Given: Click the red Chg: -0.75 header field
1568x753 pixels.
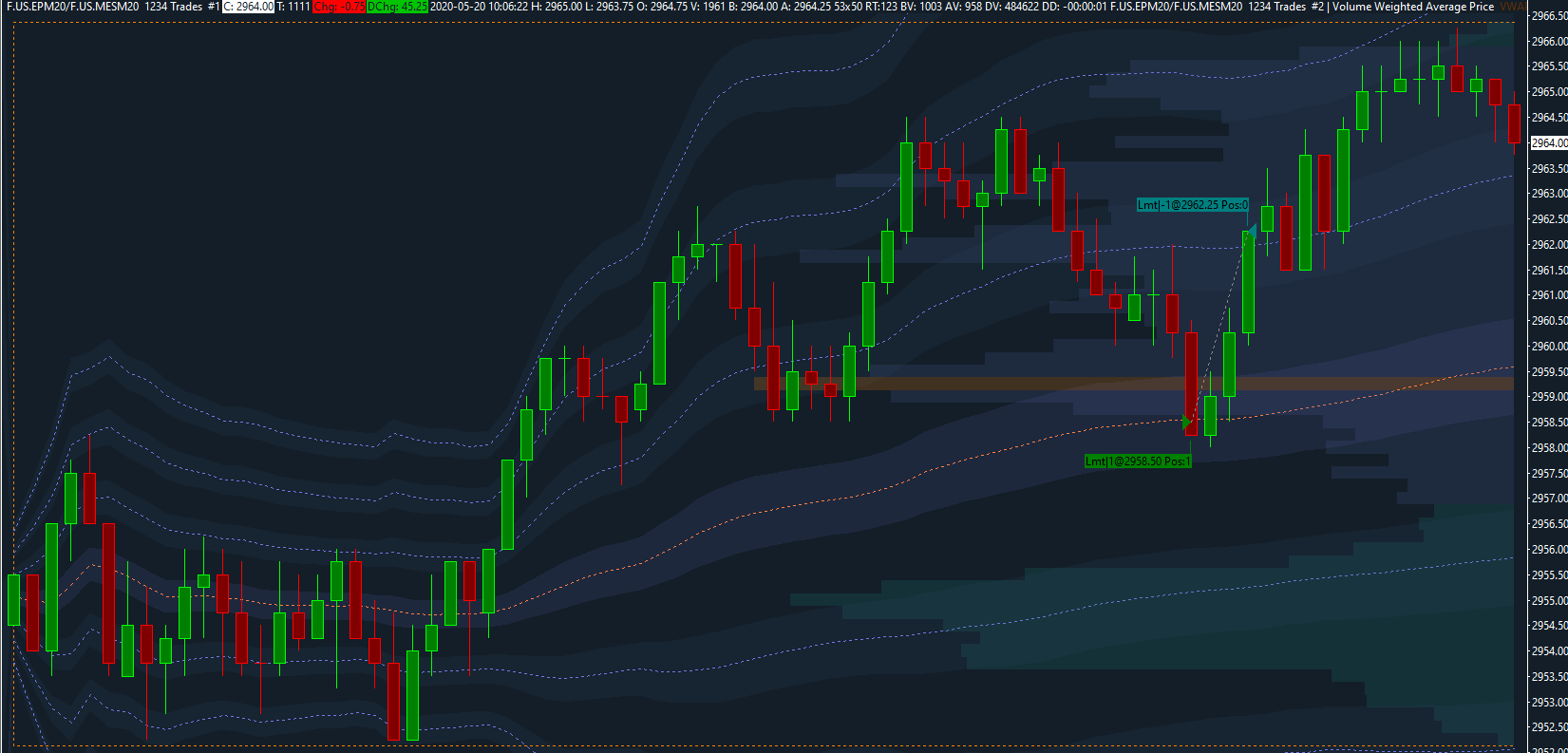Looking at the screenshot, I should 339,7.
